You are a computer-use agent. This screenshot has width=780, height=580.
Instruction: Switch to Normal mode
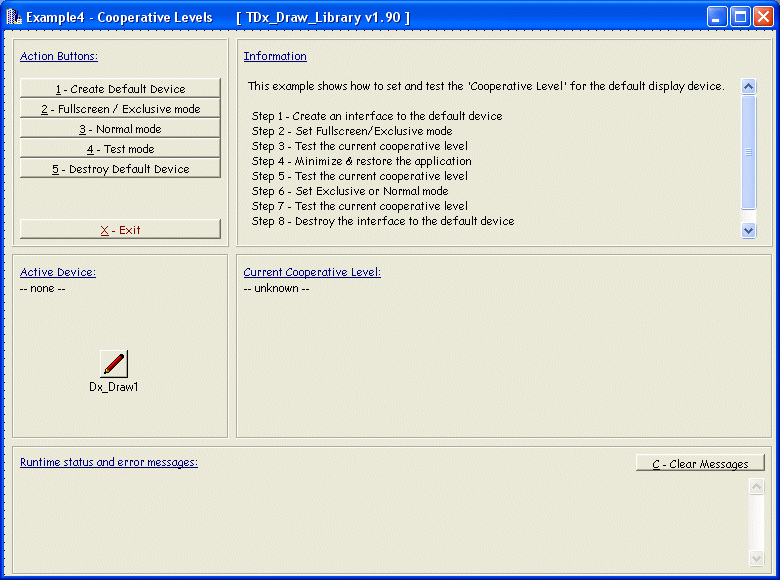[120, 129]
